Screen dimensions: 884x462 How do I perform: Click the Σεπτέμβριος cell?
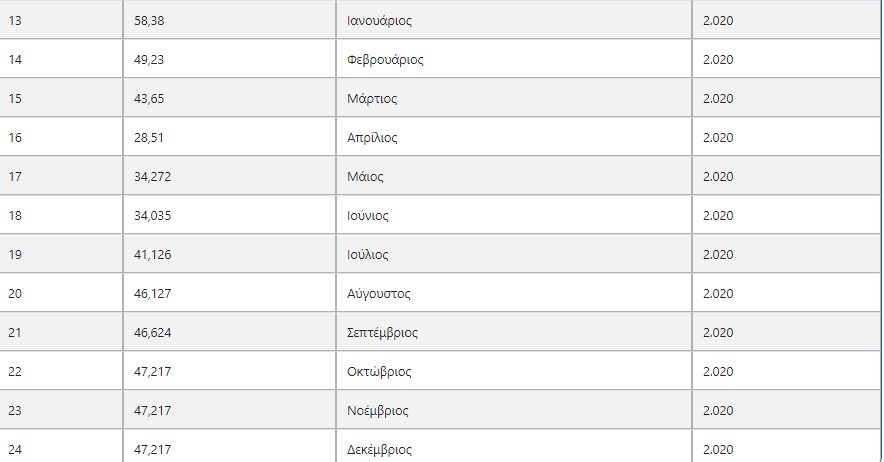coord(514,332)
